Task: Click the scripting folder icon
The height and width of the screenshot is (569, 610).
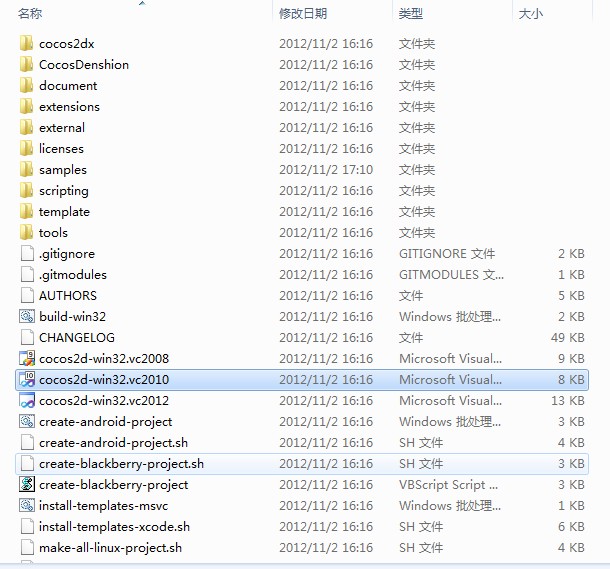Action: coord(26,190)
